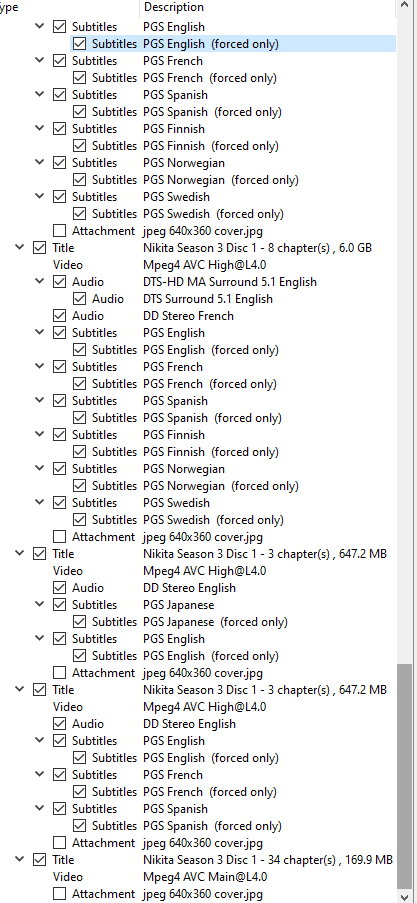
Task: Collapse the 647.2 MB title containing Japanese subtitles
Action: [x=20, y=553]
